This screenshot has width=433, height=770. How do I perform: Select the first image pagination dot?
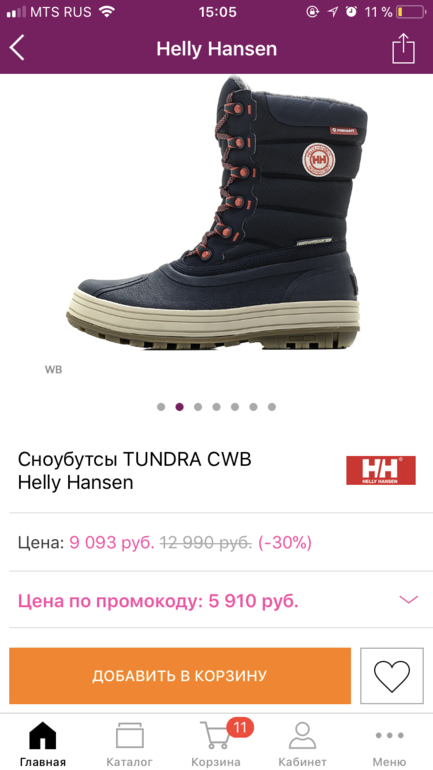point(161,407)
